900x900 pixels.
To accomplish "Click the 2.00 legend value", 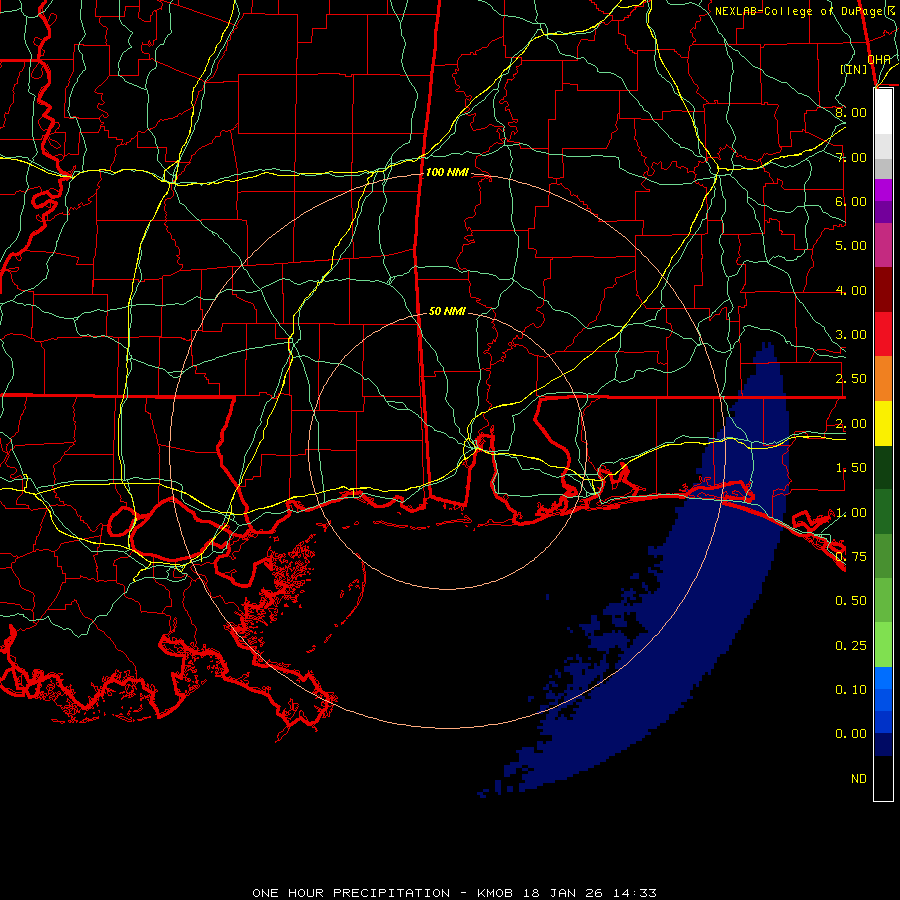I will pos(851,424).
